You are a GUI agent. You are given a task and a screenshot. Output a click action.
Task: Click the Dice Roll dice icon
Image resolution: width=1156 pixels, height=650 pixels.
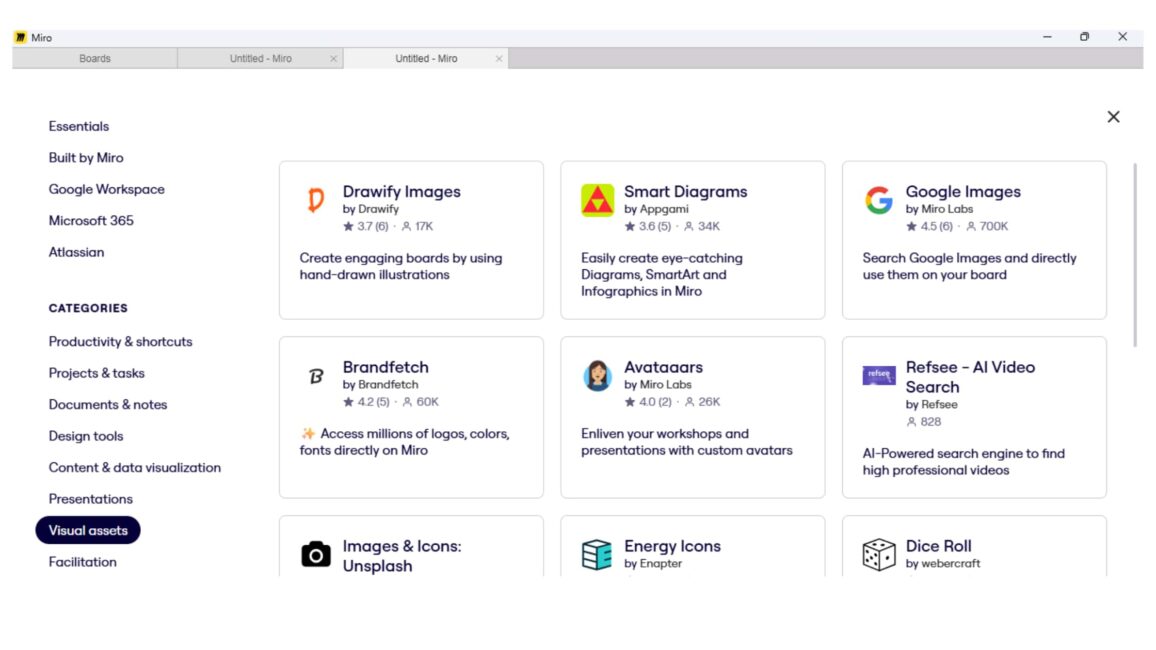pyautogui.click(x=879, y=555)
